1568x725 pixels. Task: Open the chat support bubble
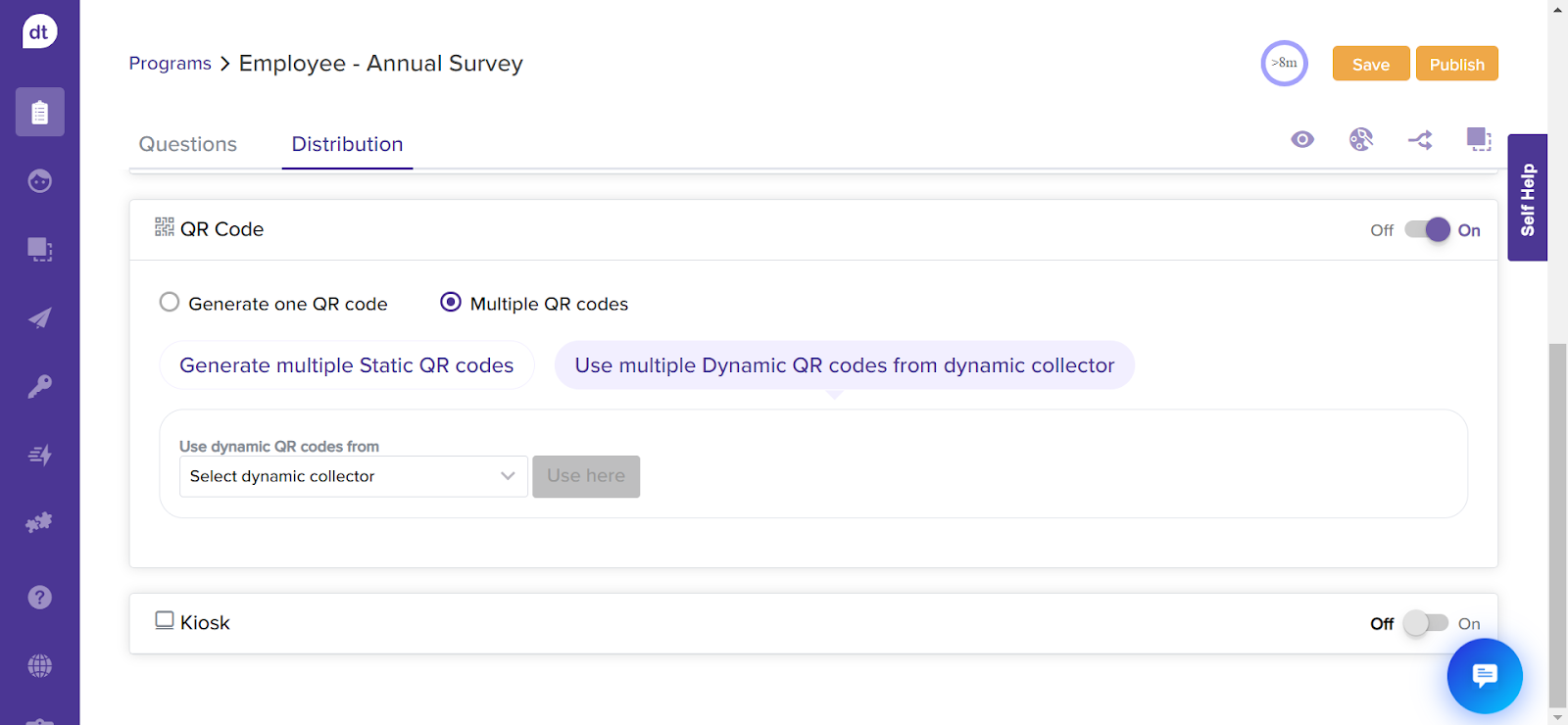(x=1485, y=676)
